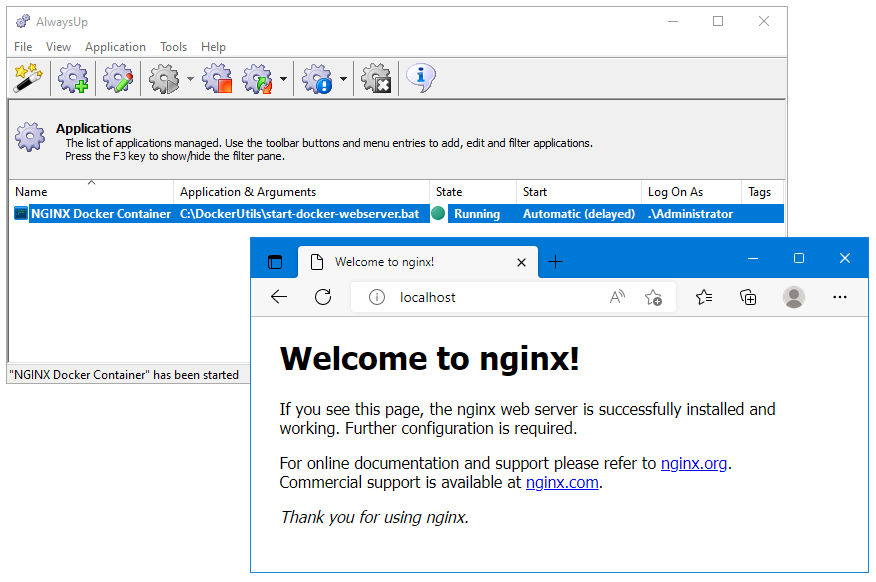
Task: Click the site information icon beside localhost
Action: click(377, 297)
